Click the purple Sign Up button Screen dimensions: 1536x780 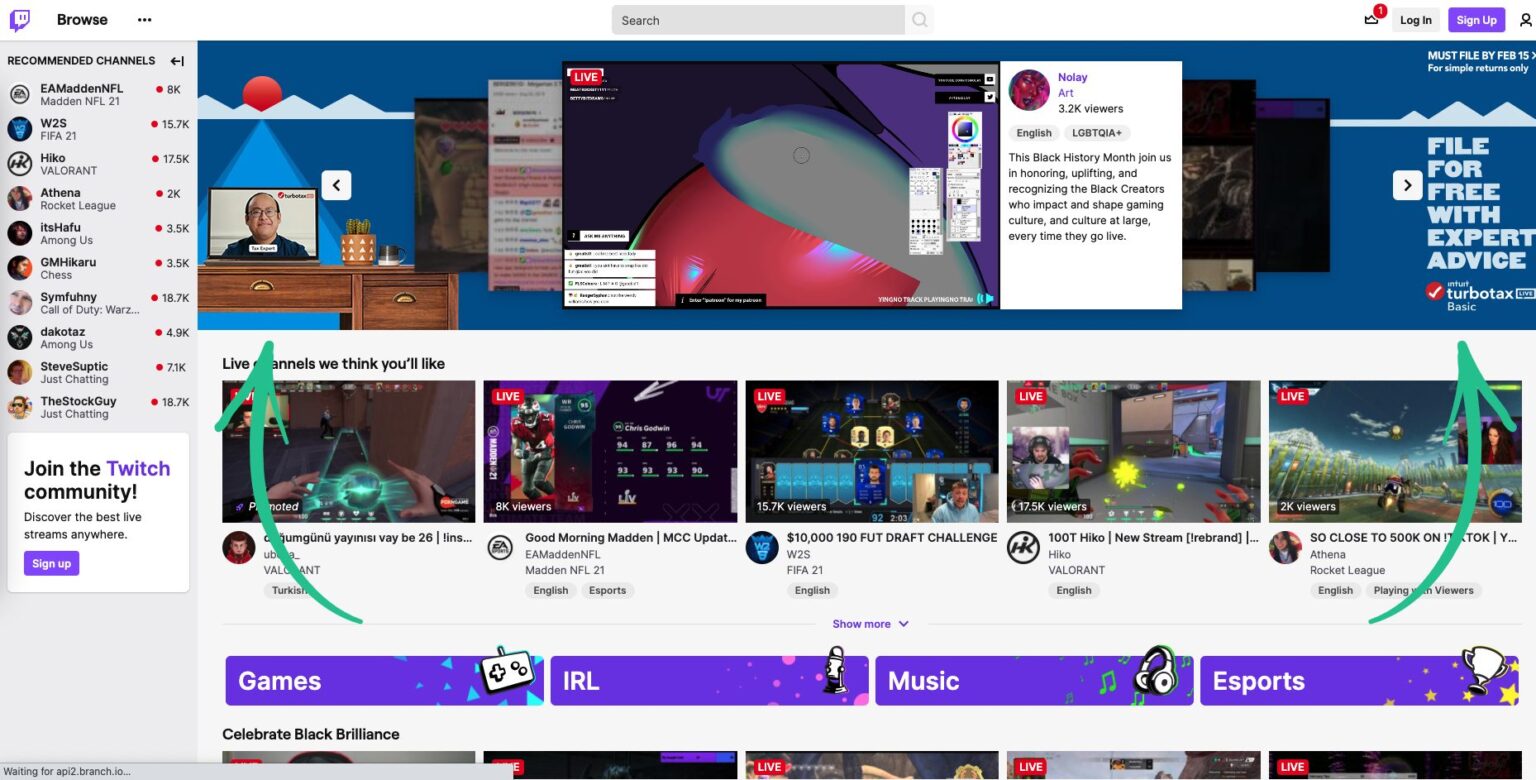click(x=1476, y=19)
